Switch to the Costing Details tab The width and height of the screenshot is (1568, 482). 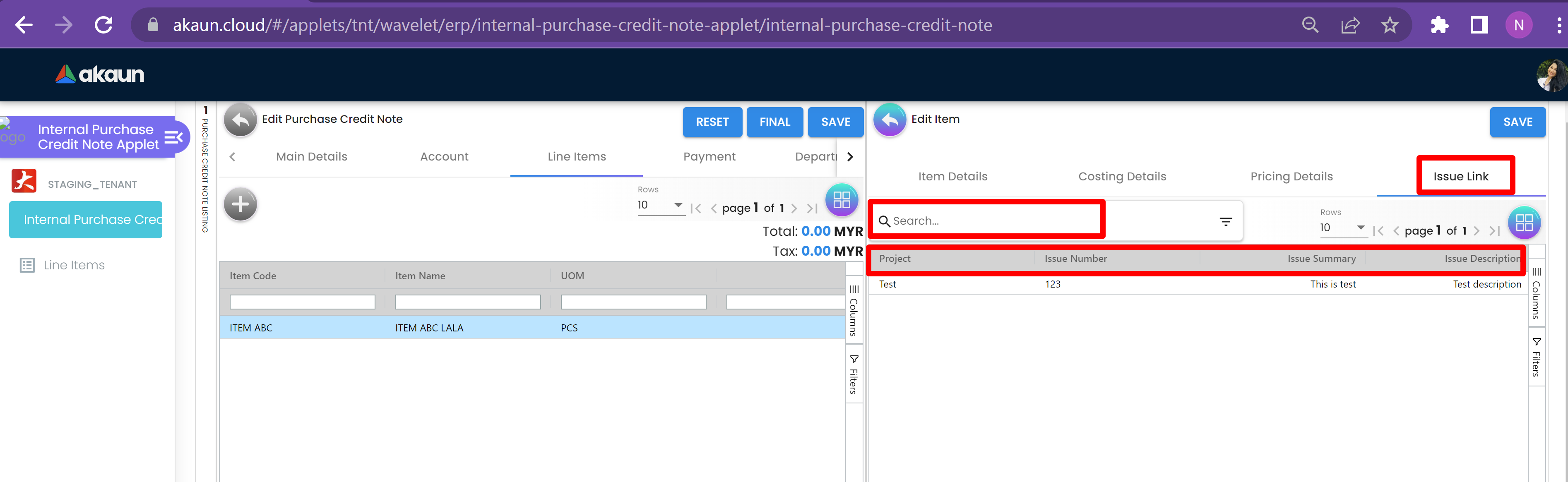(1122, 177)
